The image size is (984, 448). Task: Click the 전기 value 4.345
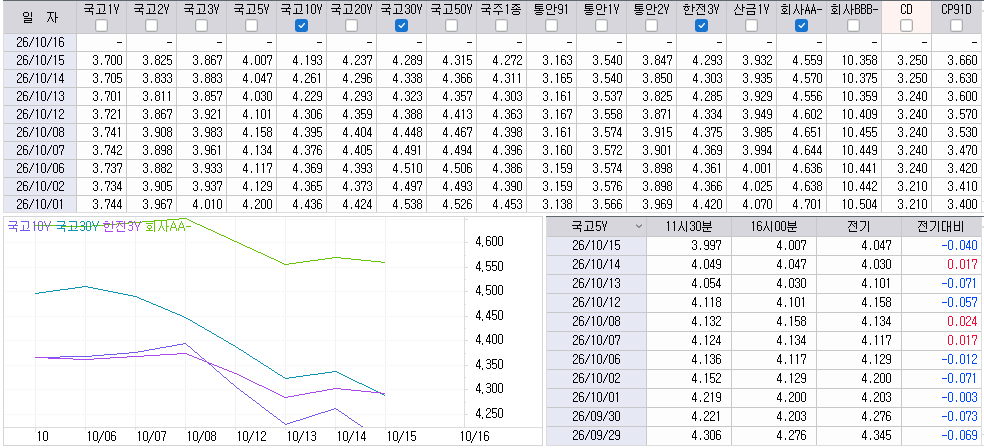pyautogui.click(x=876, y=436)
